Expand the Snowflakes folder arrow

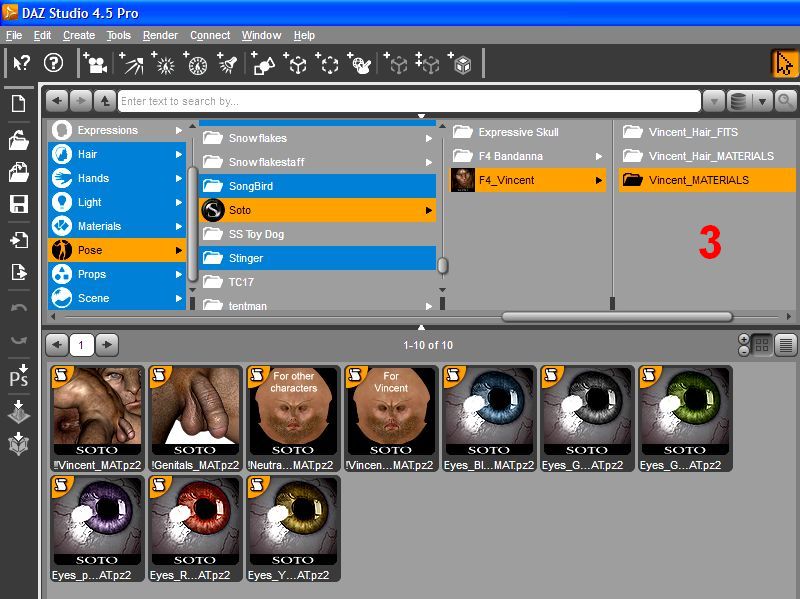429,138
